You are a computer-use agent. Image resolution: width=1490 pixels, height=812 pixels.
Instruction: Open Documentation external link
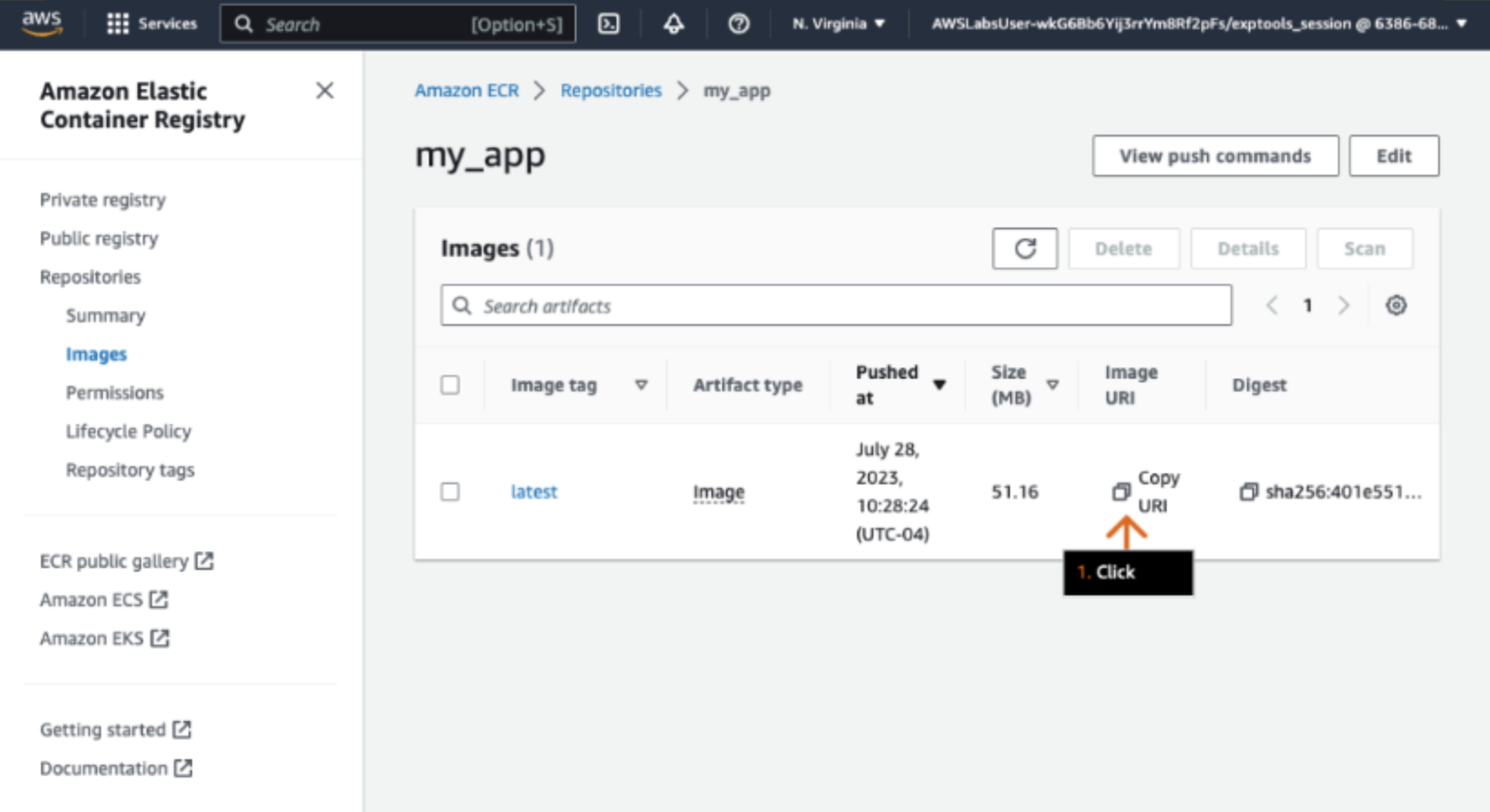tap(116, 767)
